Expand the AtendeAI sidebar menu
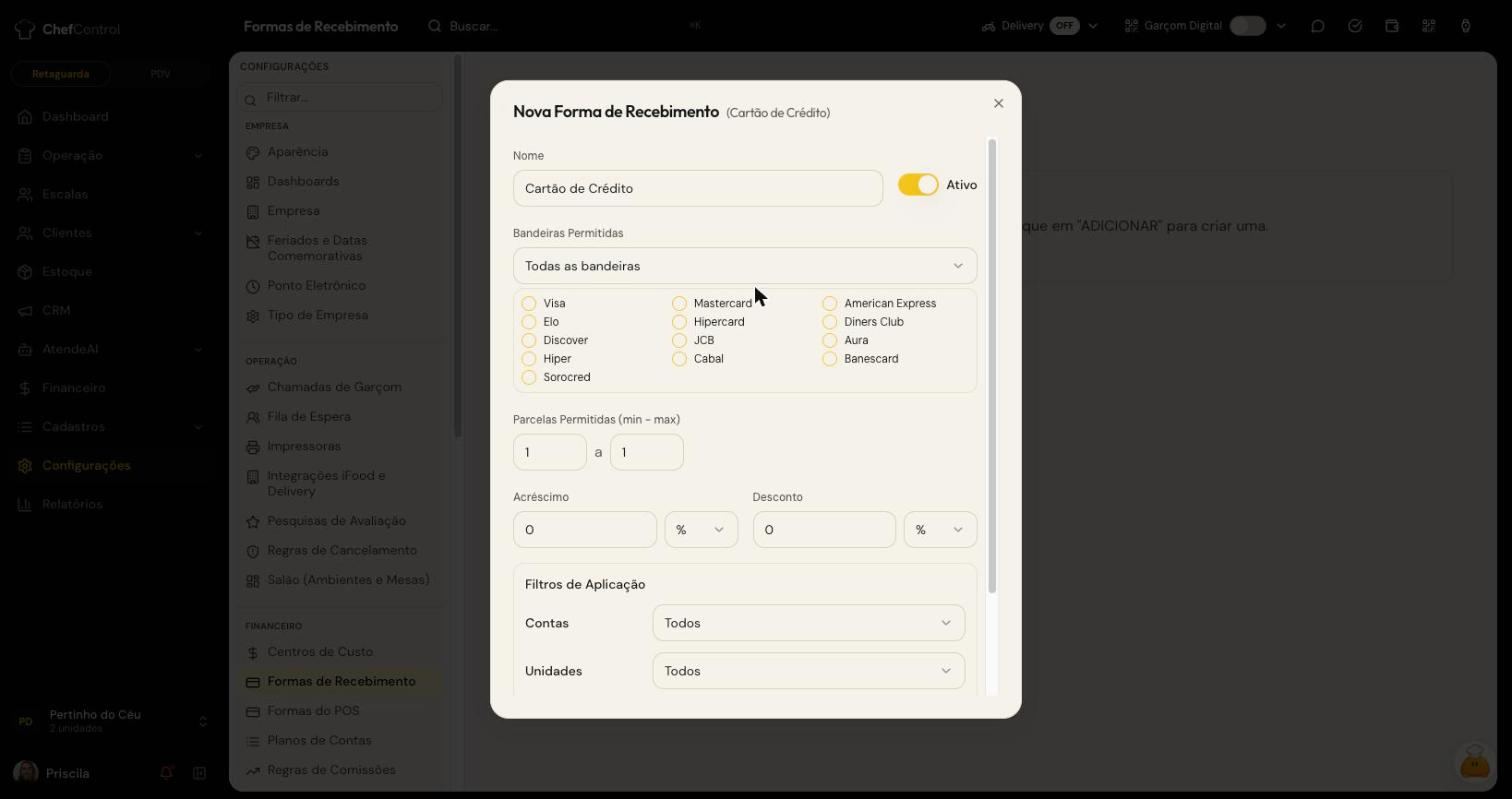Image resolution: width=1512 pixels, height=799 pixels. tap(110, 349)
